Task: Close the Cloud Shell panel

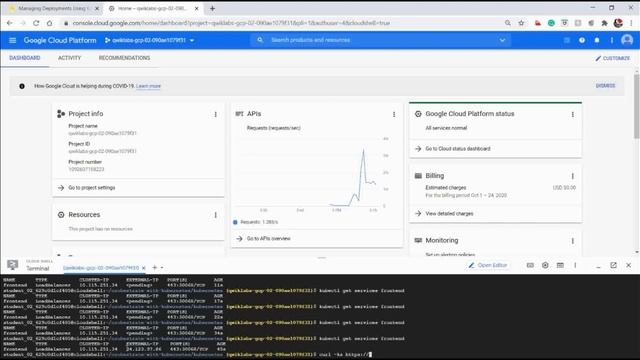Action: (629, 265)
